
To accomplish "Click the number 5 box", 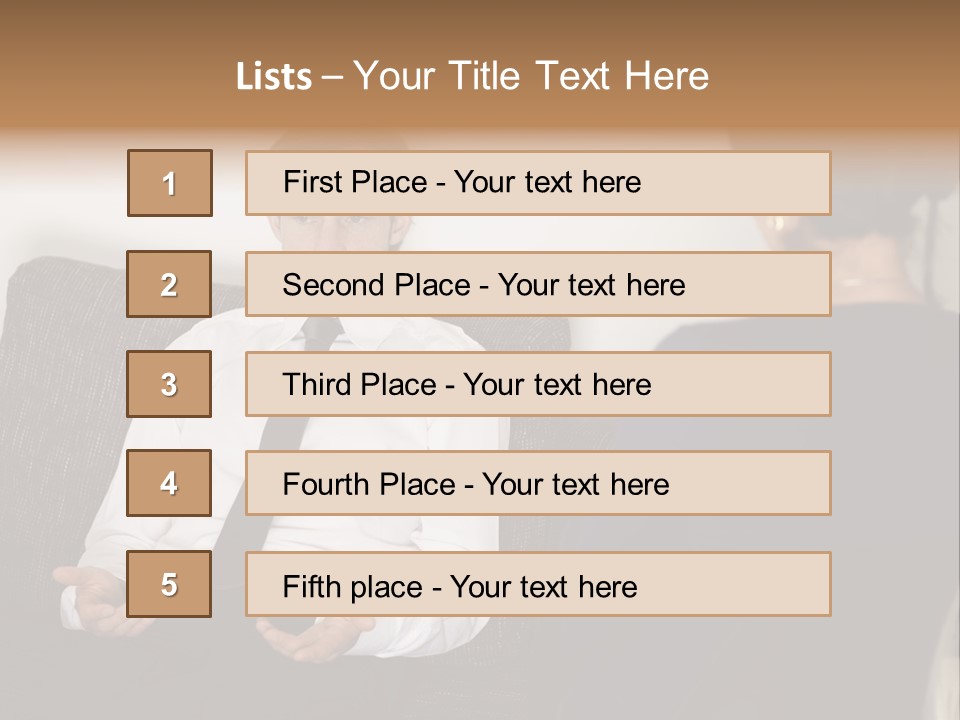I will 169,584.
